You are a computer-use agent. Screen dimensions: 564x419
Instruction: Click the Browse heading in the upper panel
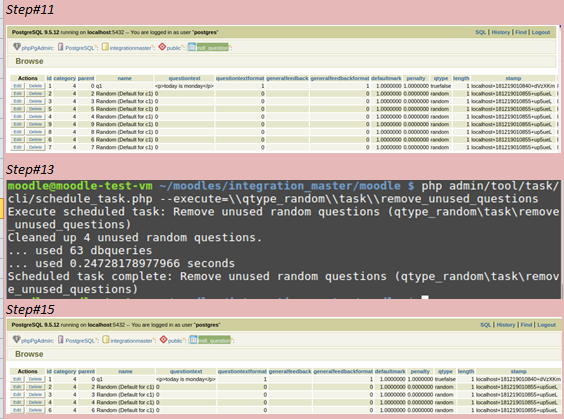click(x=29, y=61)
